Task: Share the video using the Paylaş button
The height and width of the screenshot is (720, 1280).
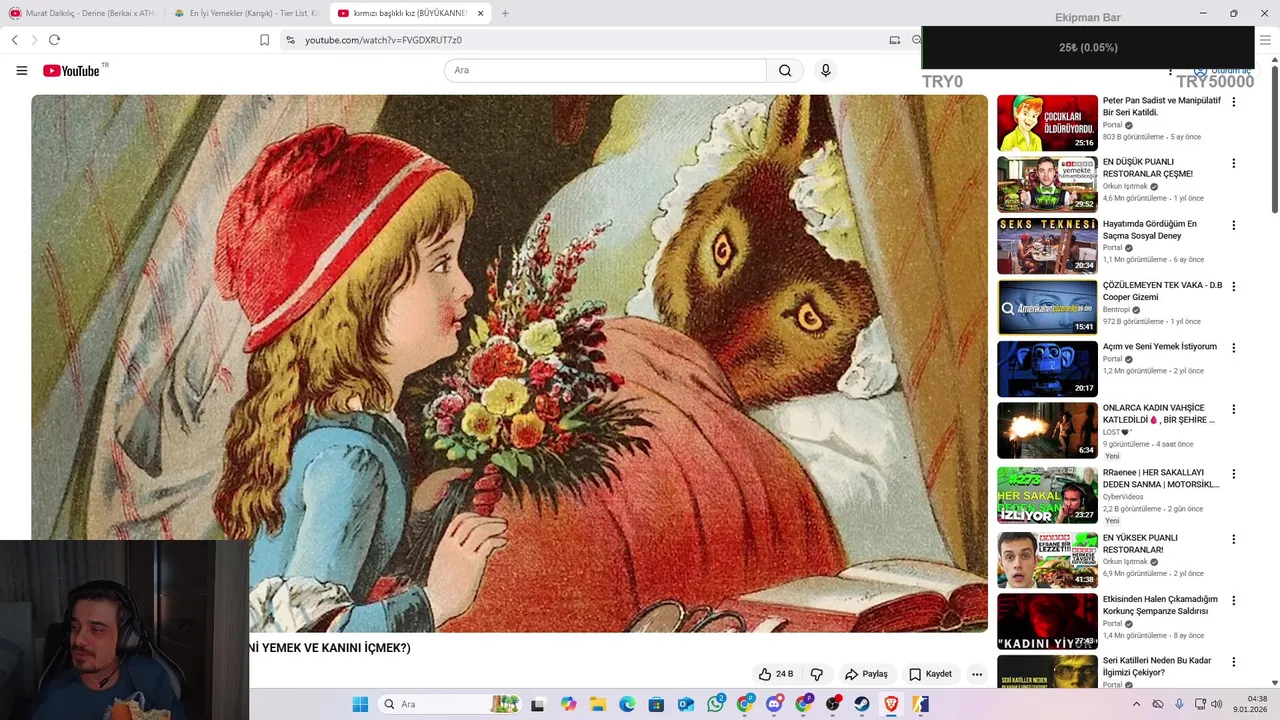Action: [x=866, y=674]
